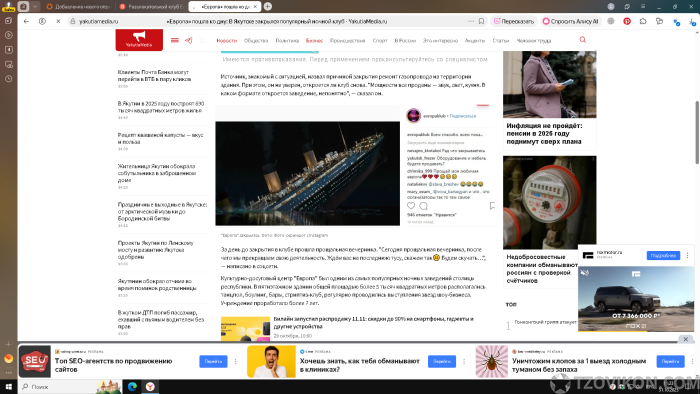Open the Праздничные выходные в Якутске news item

pos(162,212)
